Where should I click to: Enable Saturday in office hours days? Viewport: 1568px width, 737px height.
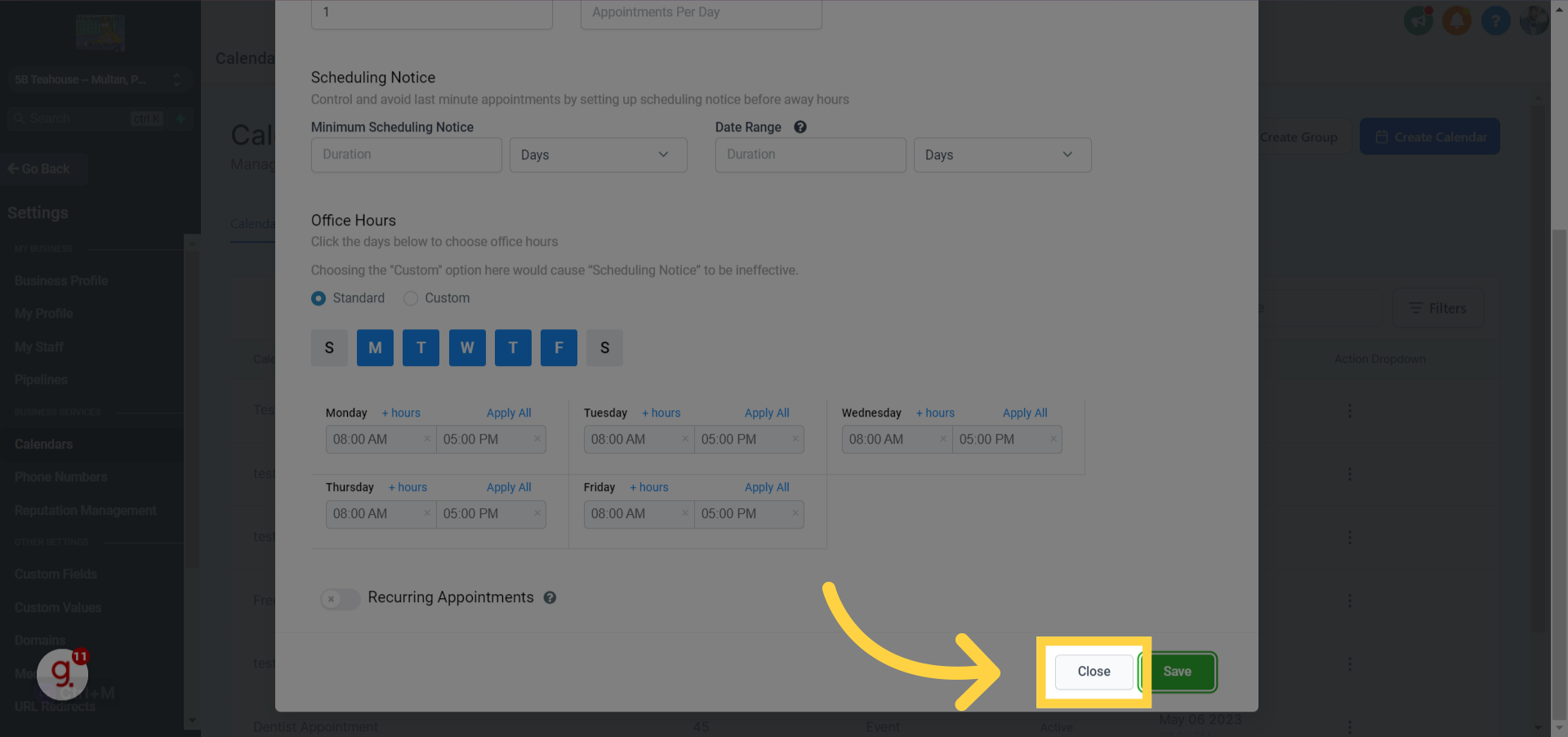coord(605,347)
